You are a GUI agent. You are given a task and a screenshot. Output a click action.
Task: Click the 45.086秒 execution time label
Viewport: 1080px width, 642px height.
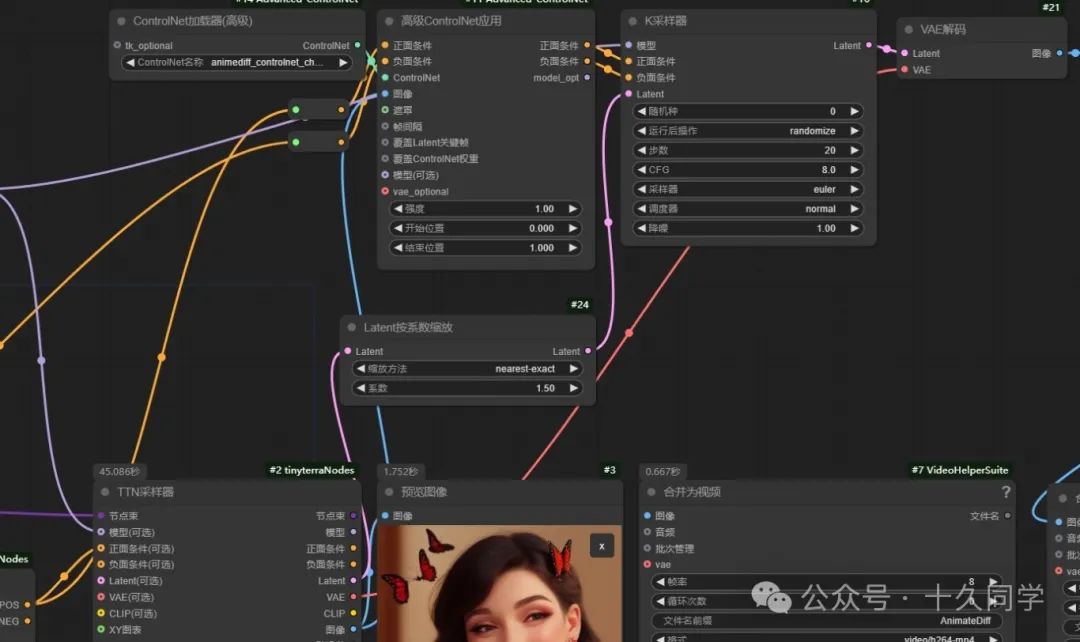pyautogui.click(x=119, y=472)
